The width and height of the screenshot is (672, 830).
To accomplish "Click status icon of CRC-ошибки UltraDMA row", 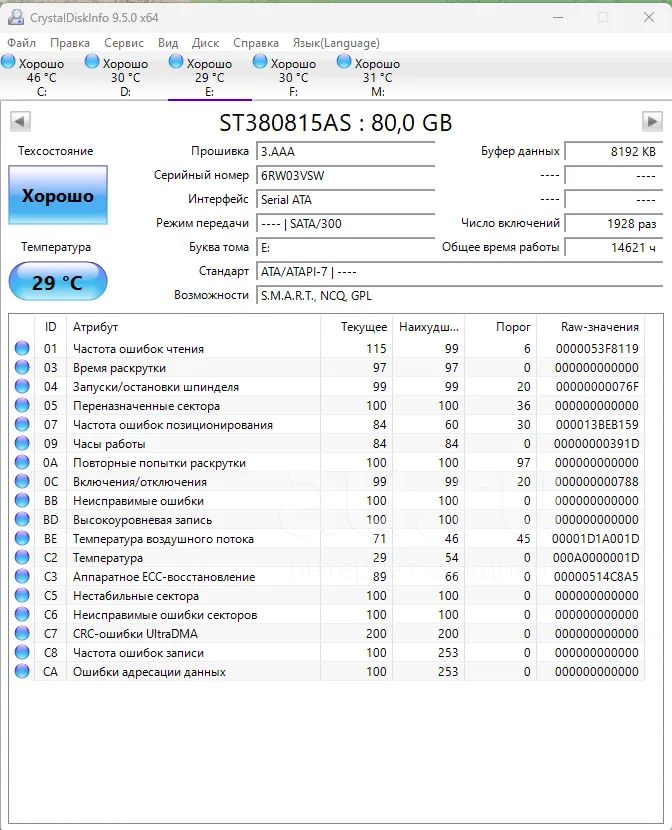I will pyautogui.click(x=22, y=633).
